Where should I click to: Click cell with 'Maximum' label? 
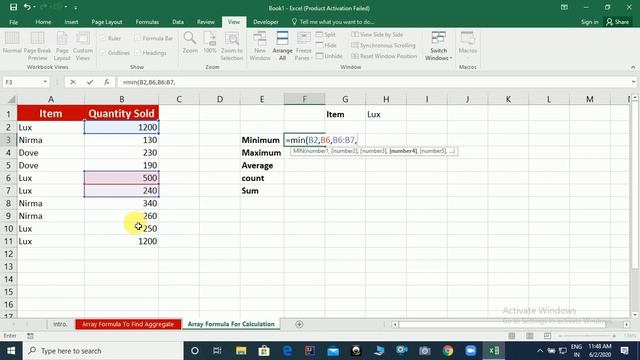262,153
